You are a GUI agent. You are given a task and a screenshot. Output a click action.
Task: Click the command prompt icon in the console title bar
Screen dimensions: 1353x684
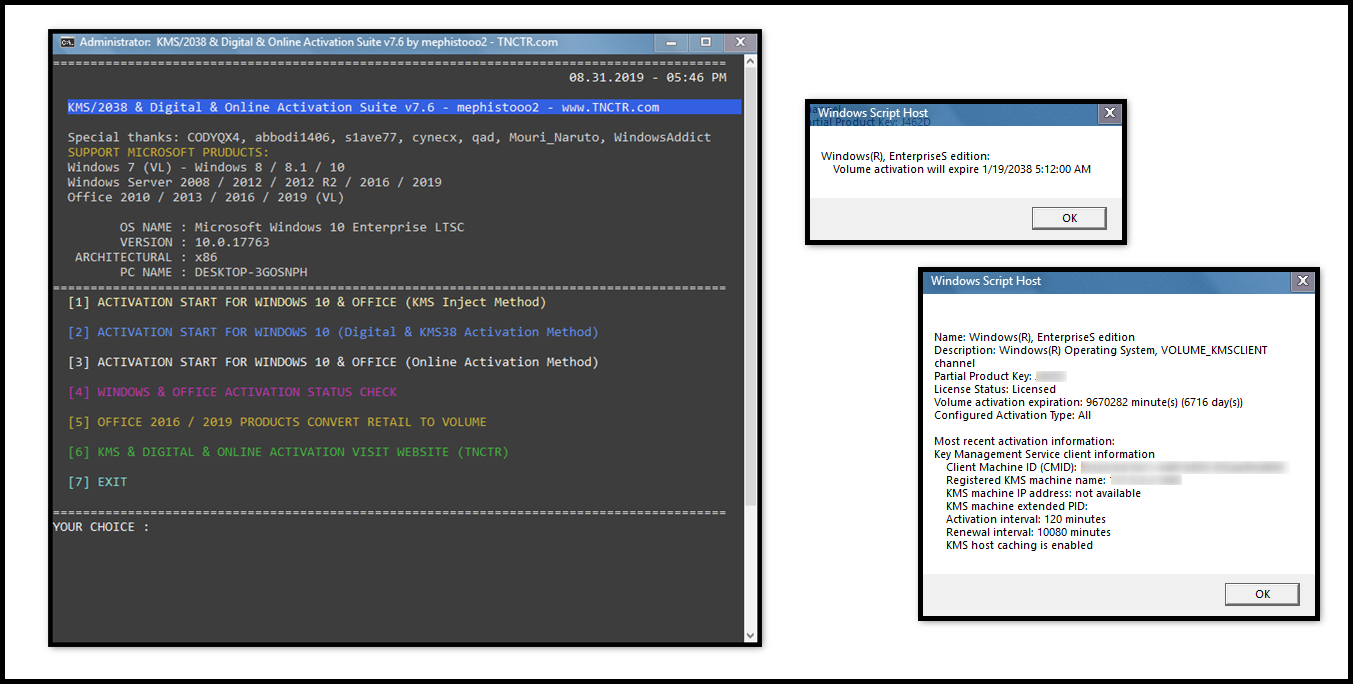point(67,43)
